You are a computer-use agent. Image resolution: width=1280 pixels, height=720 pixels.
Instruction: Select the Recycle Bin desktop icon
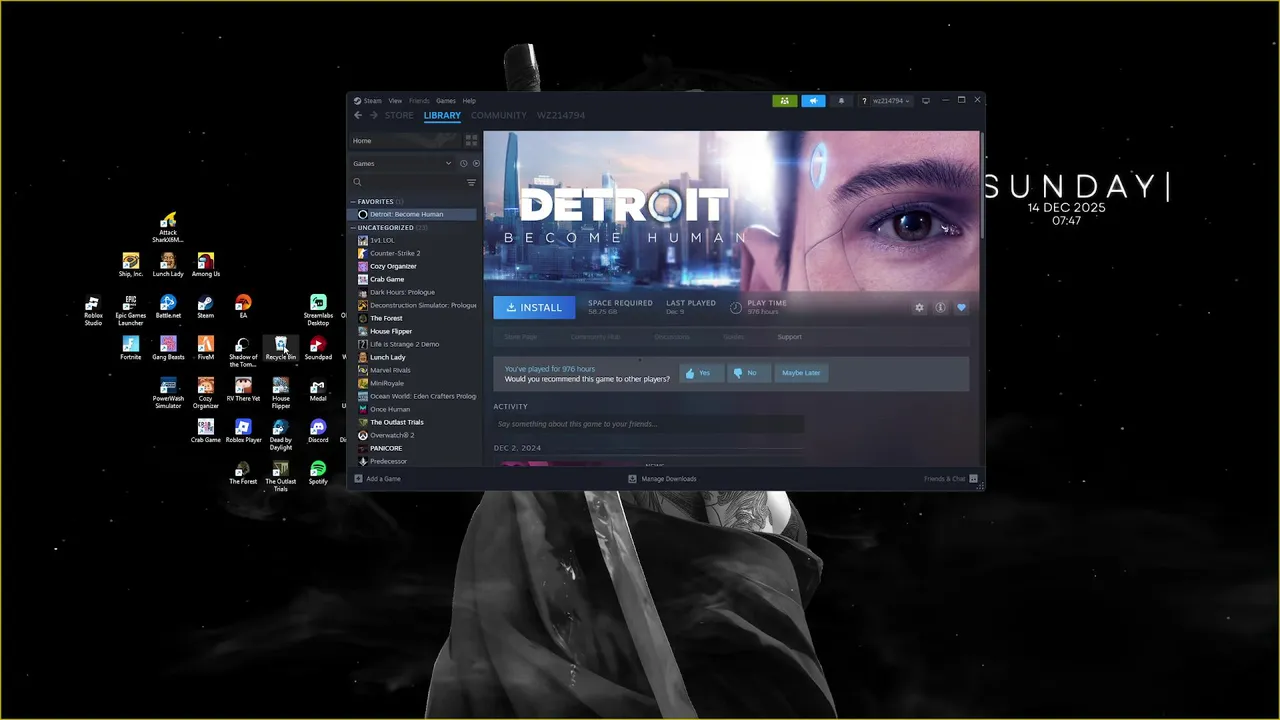coord(281,348)
